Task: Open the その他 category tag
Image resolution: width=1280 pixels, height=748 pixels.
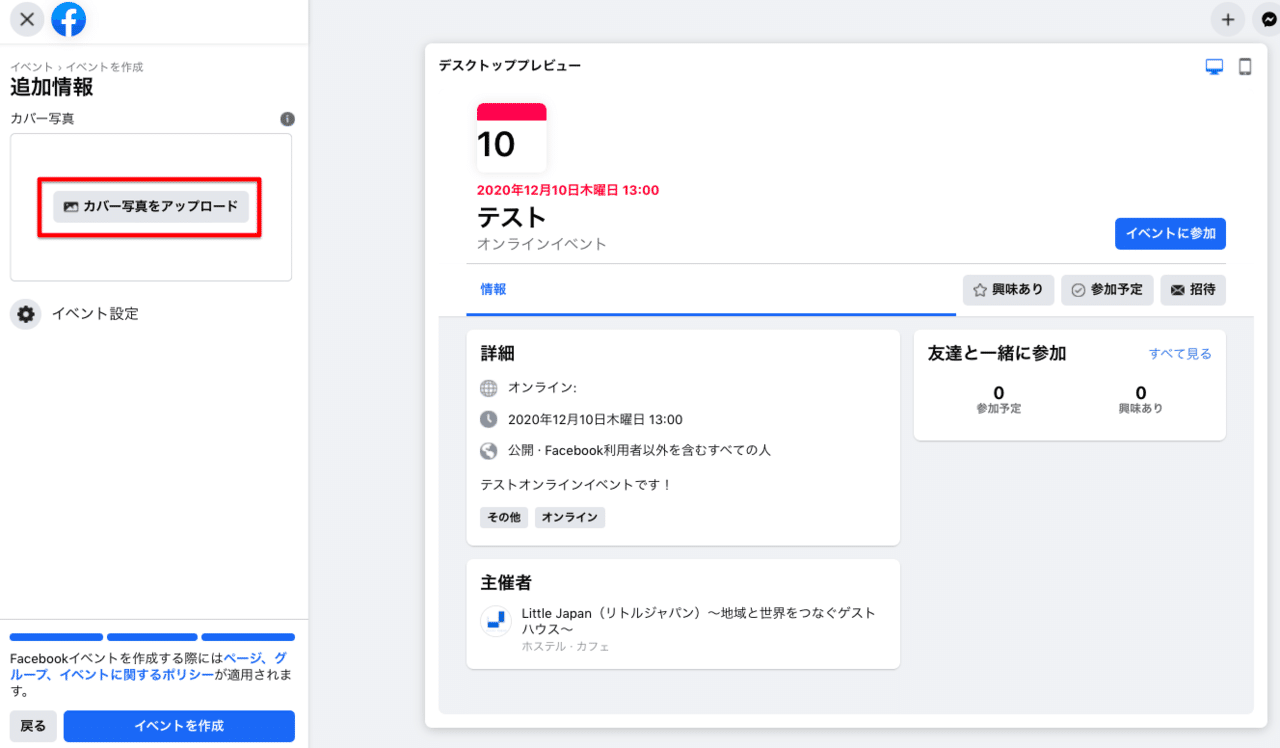Action: 503,517
